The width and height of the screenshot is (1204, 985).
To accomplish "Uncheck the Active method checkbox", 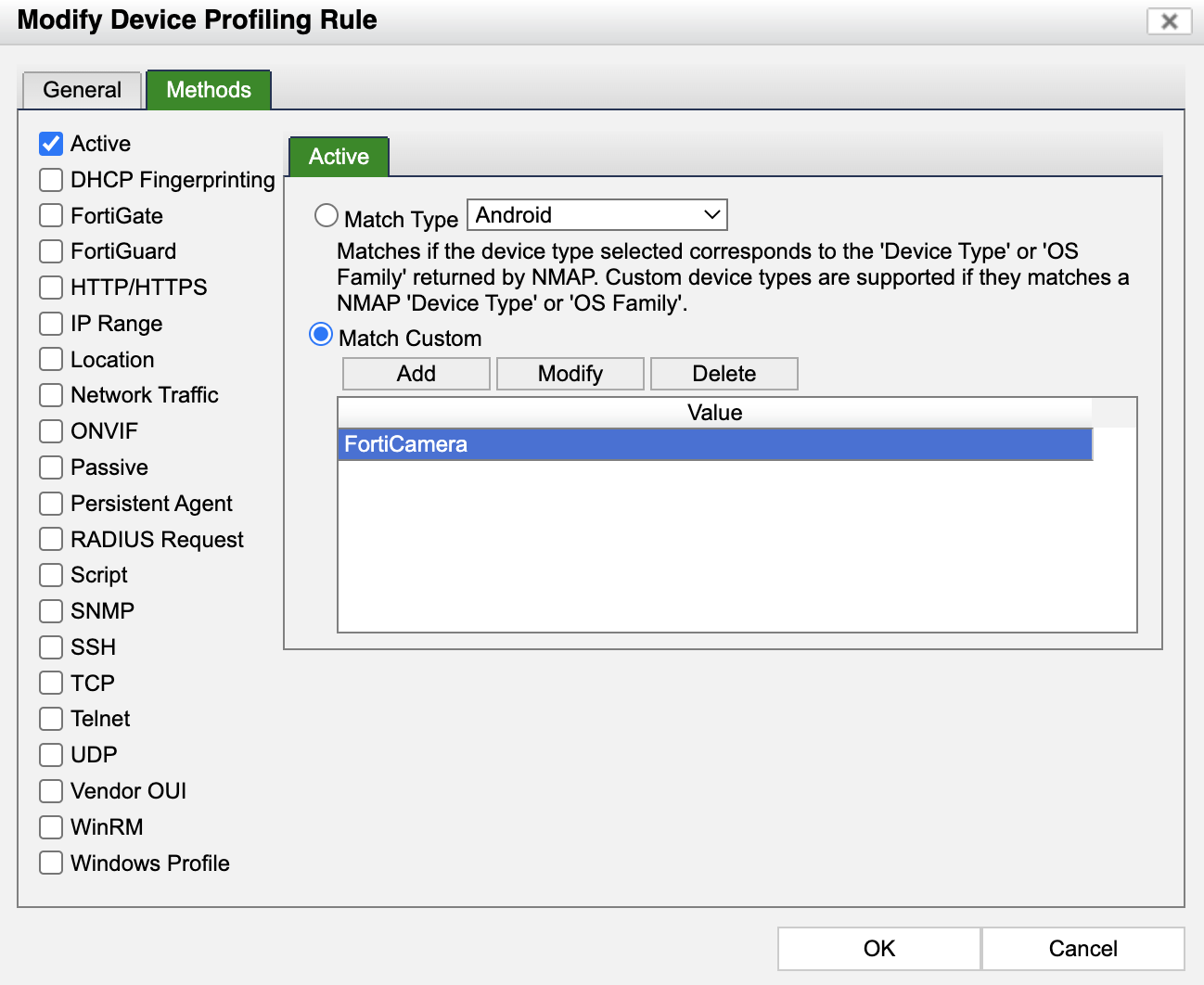I will (51, 144).
